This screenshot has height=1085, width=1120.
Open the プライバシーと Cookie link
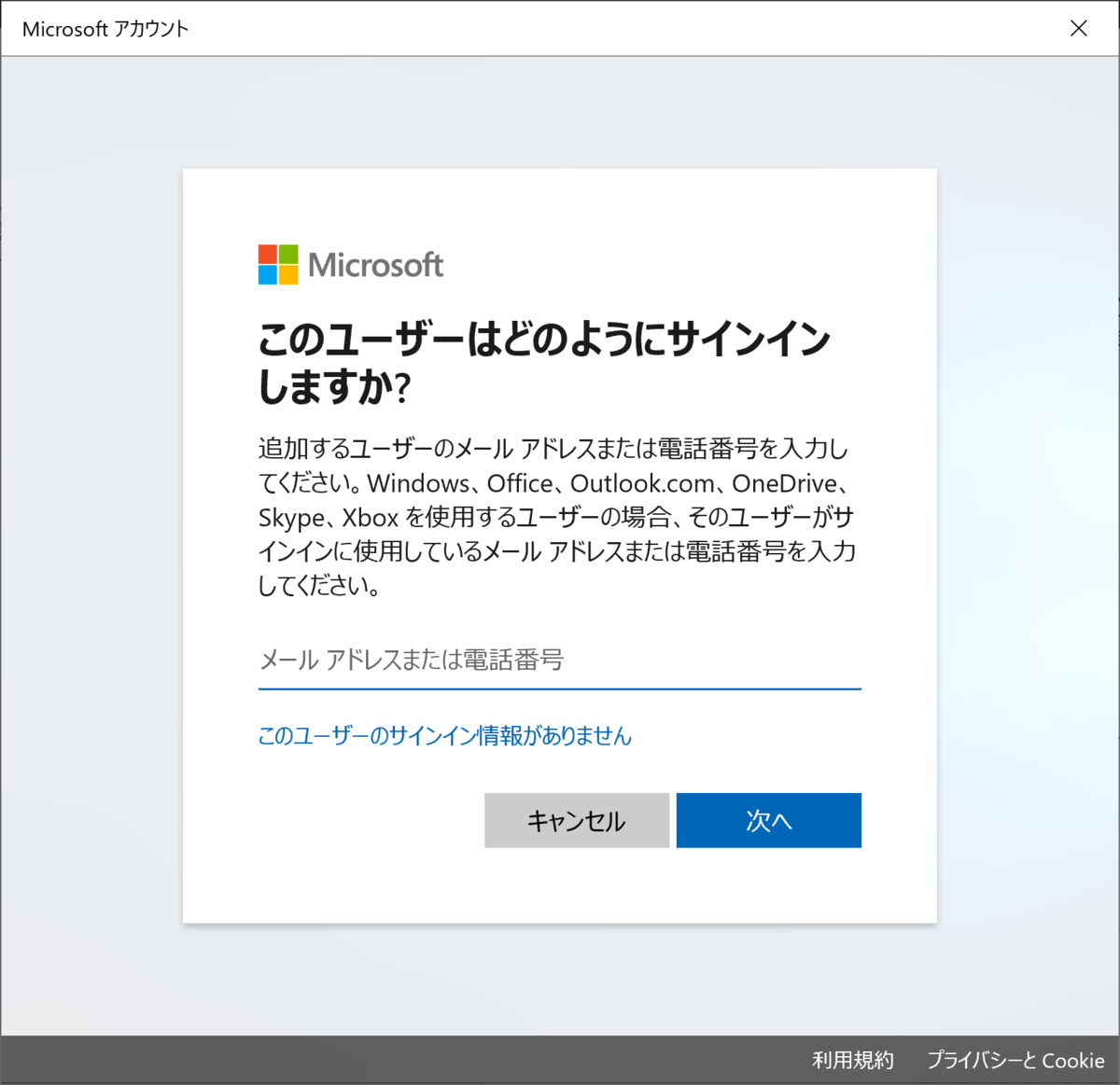click(x=1015, y=1060)
